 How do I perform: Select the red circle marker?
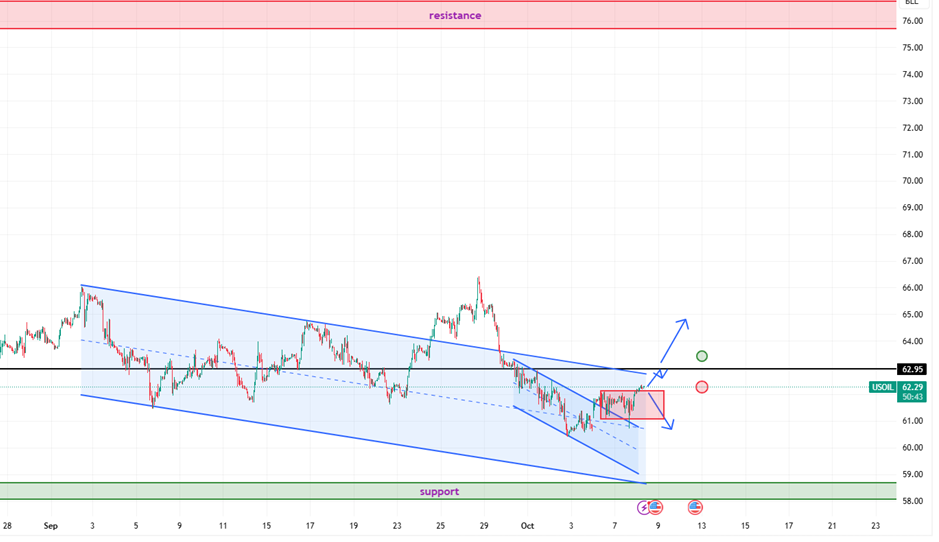coord(702,387)
